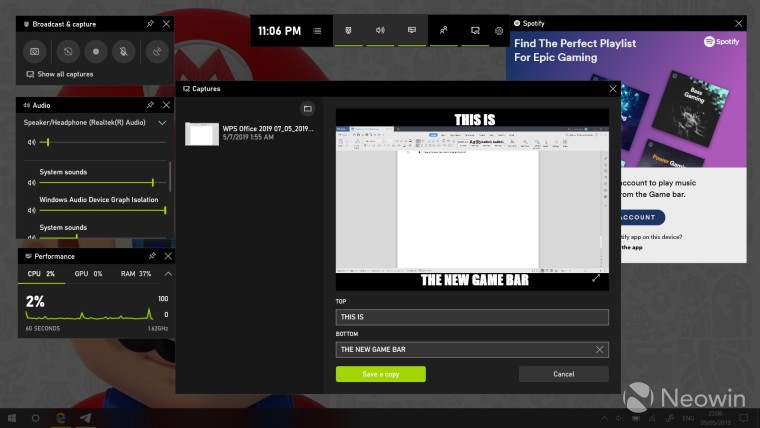Select the WPS Office 2019 capture thumbnail
Screen dimensions: 760x428
202,134
